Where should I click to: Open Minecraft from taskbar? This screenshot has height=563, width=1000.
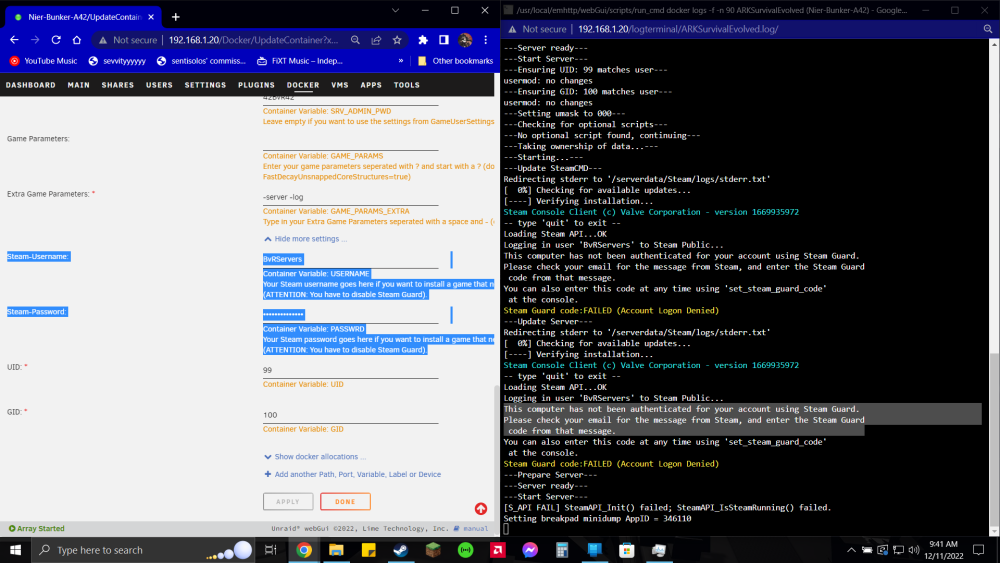point(433,550)
